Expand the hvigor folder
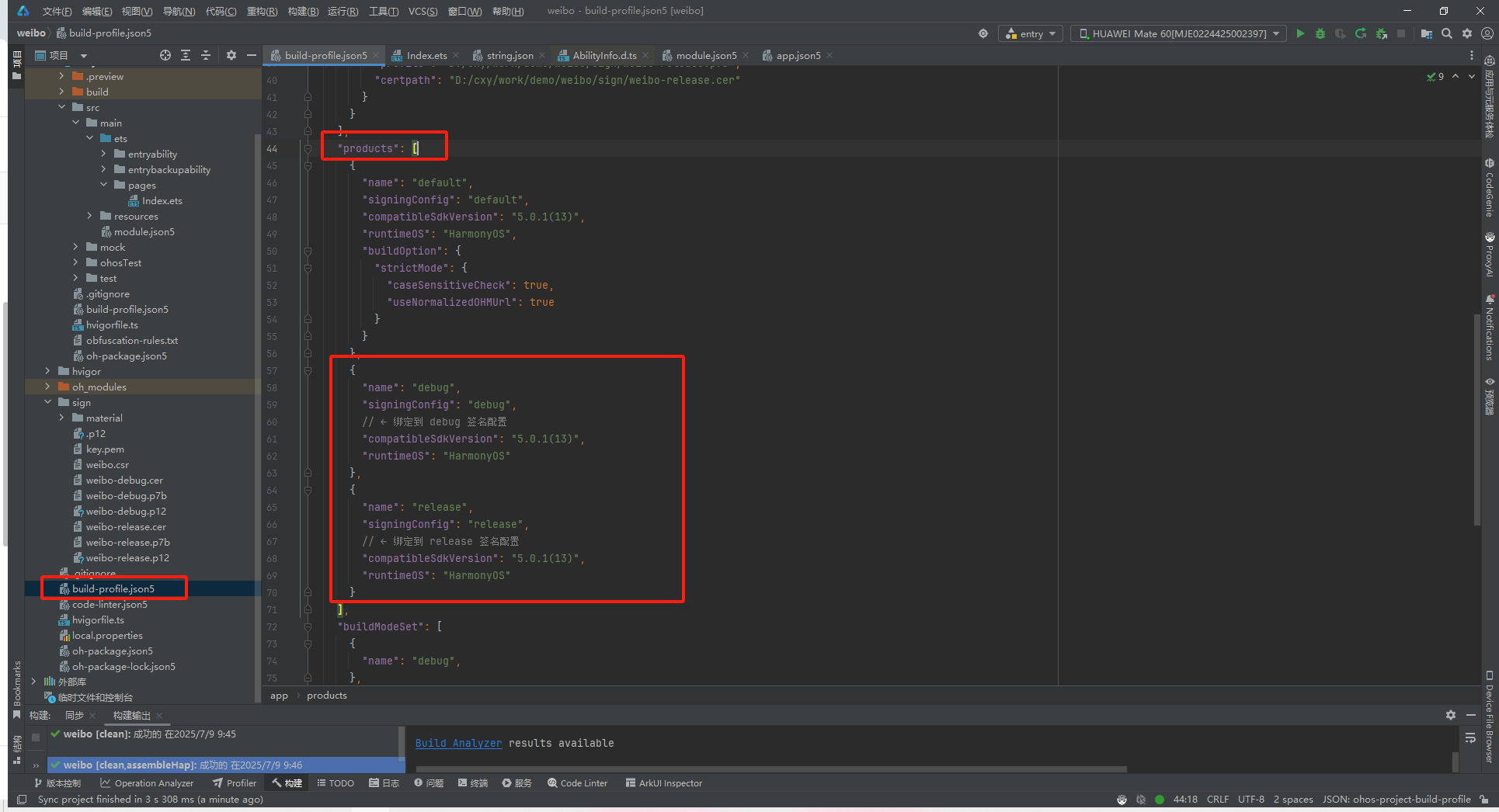The height and width of the screenshot is (812, 1499). click(x=47, y=371)
